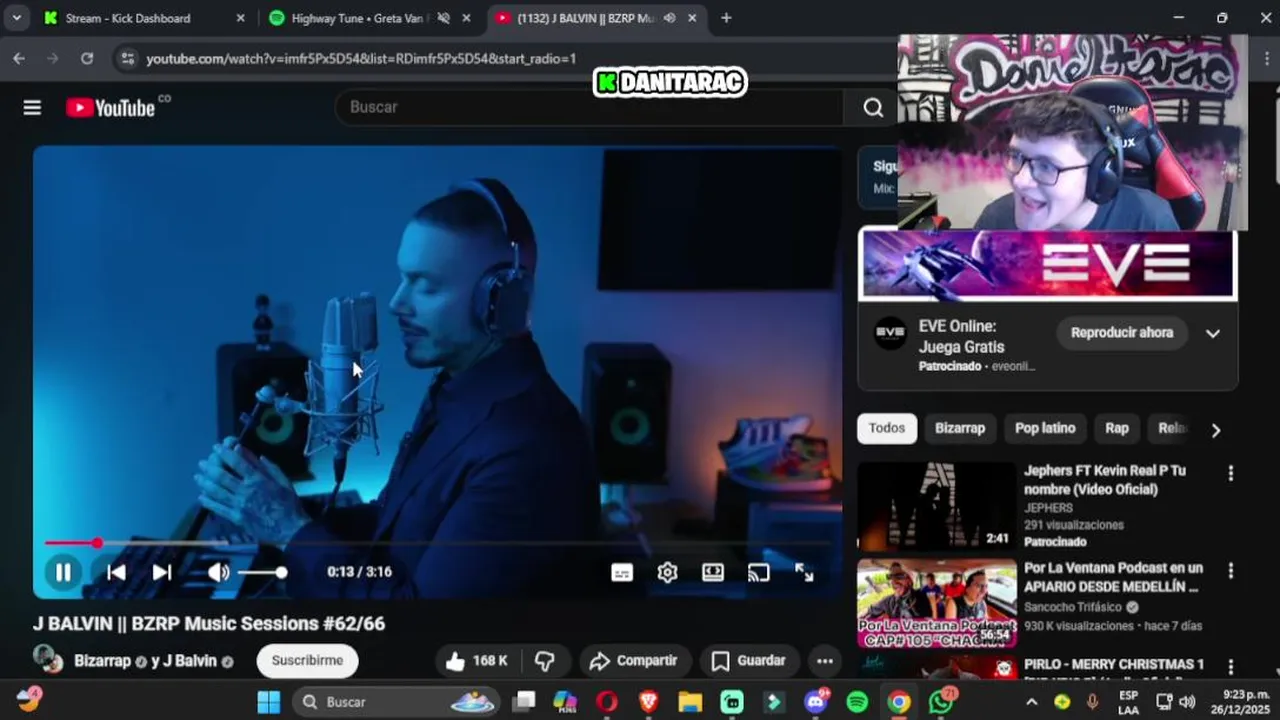1280x720 pixels.
Task: Open options menu for Jephers video
Action: [x=1231, y=473]
